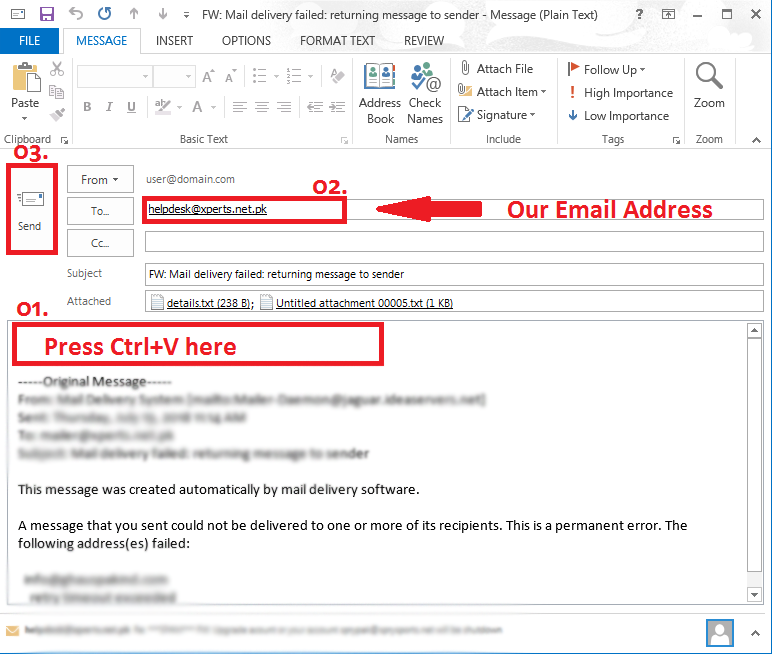Apply font color
The width and height of the screenshot is (772, 654).
(x=197, y=107)
